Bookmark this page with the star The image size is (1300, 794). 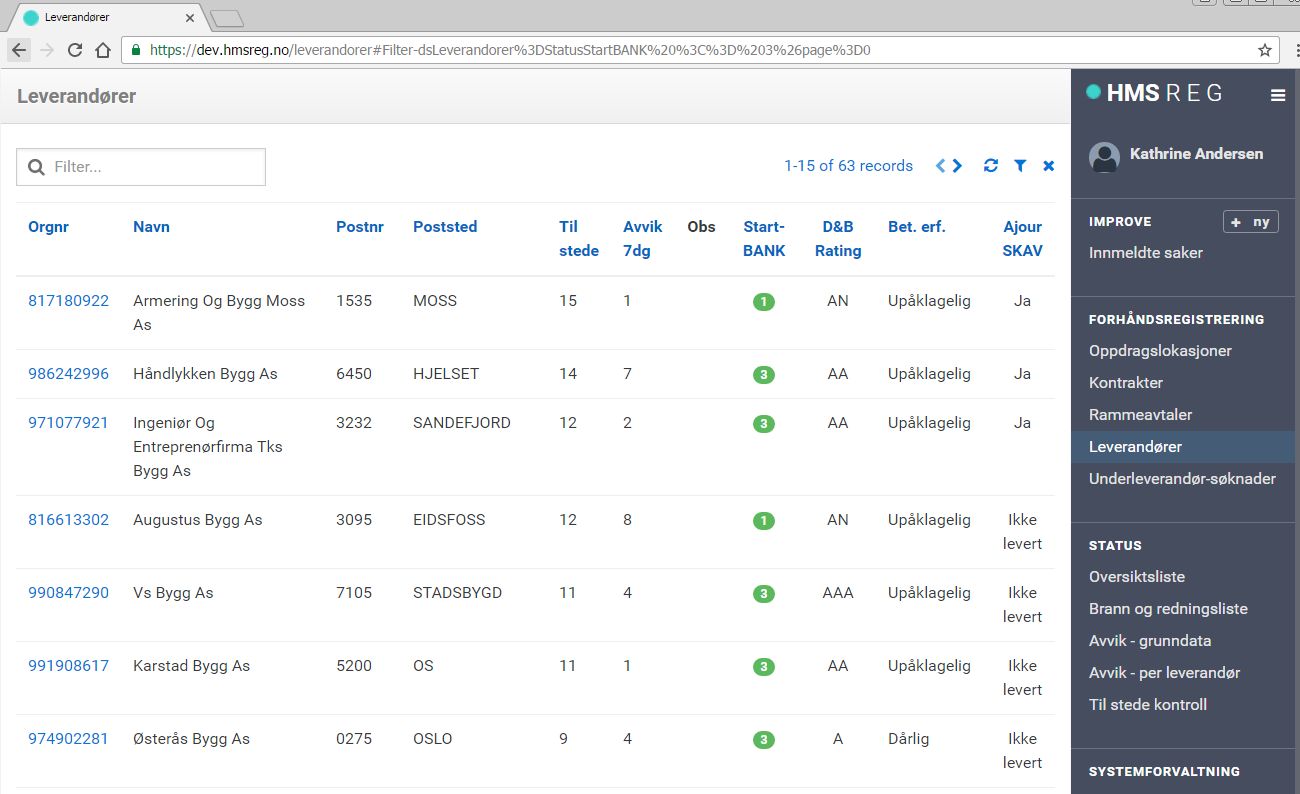[1264, 50]
